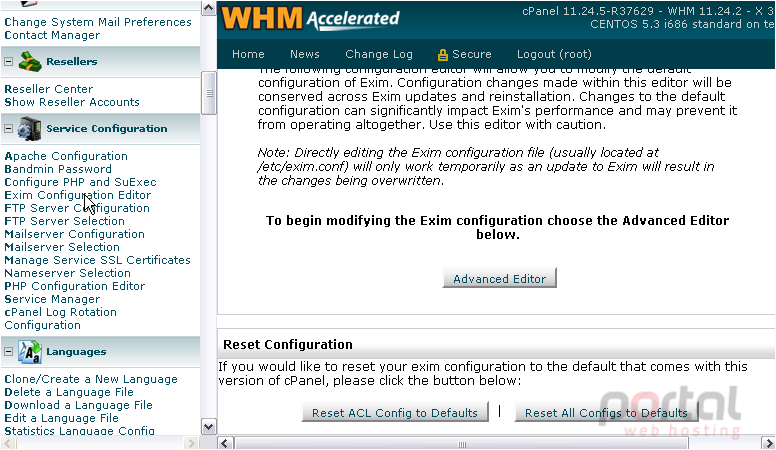
Task: Click the Languages section heading
Action: (76, 352)
